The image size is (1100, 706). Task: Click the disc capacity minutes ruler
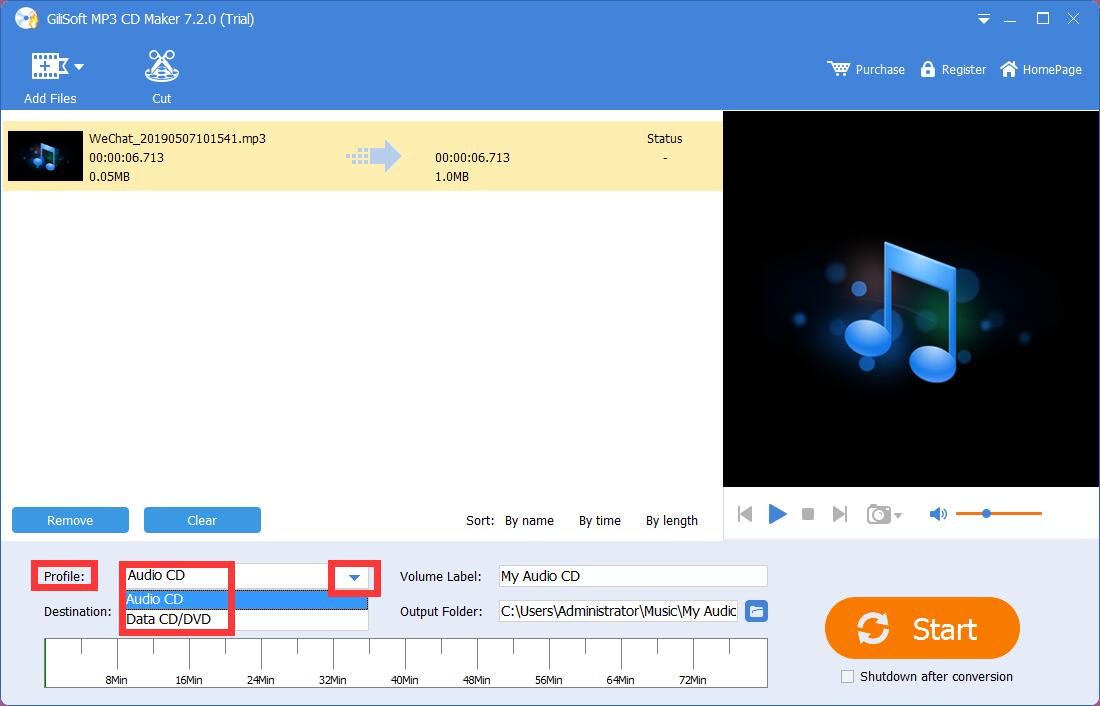pos(406,662)
